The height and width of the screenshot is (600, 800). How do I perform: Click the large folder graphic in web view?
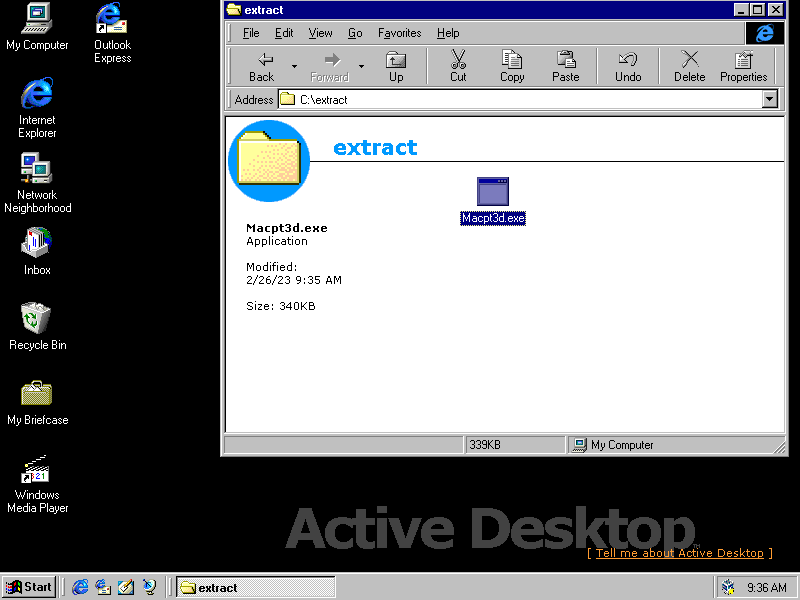point(269,161)
